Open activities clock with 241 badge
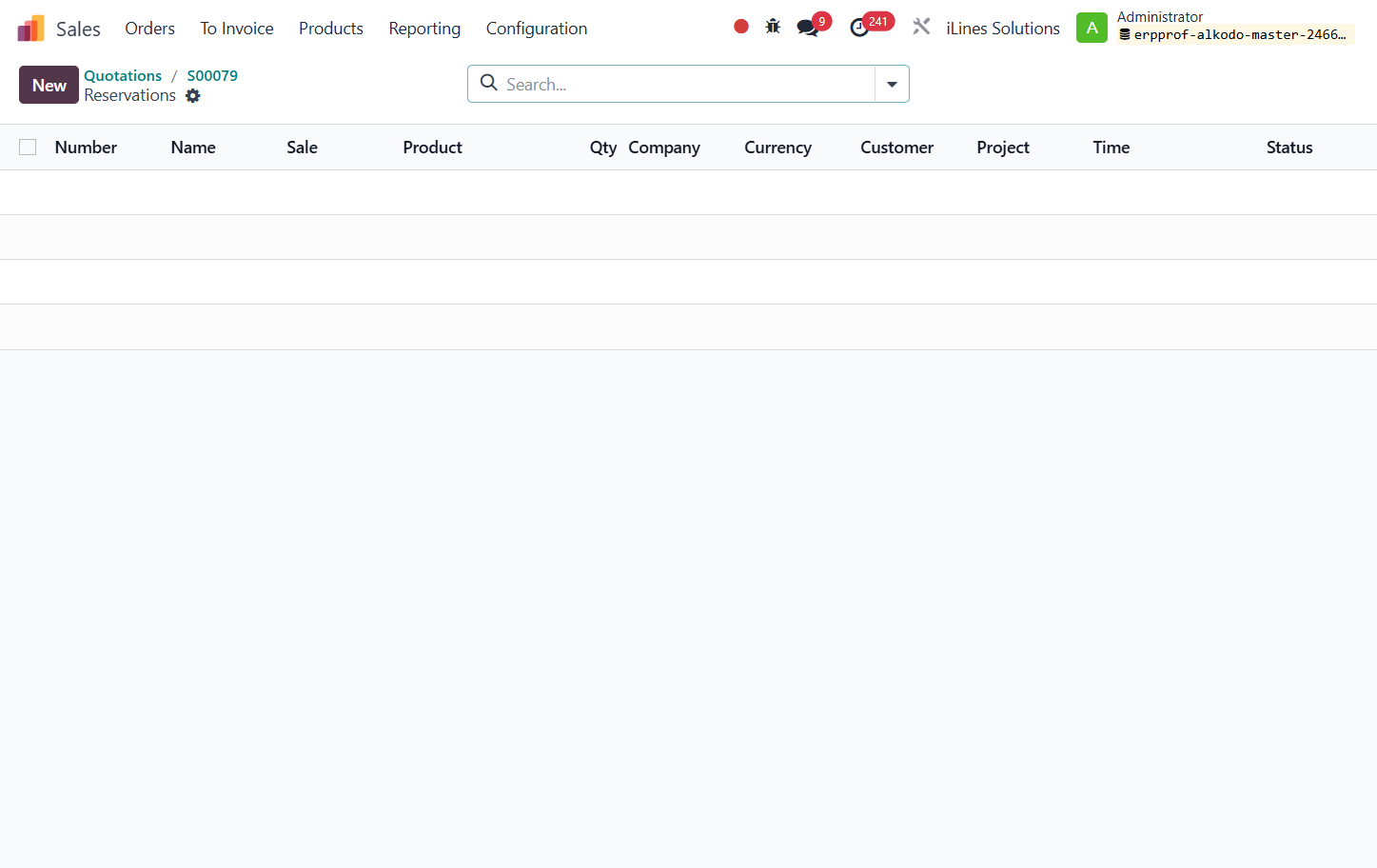Screen dimensions: 1377x868 tap(870, 26)
